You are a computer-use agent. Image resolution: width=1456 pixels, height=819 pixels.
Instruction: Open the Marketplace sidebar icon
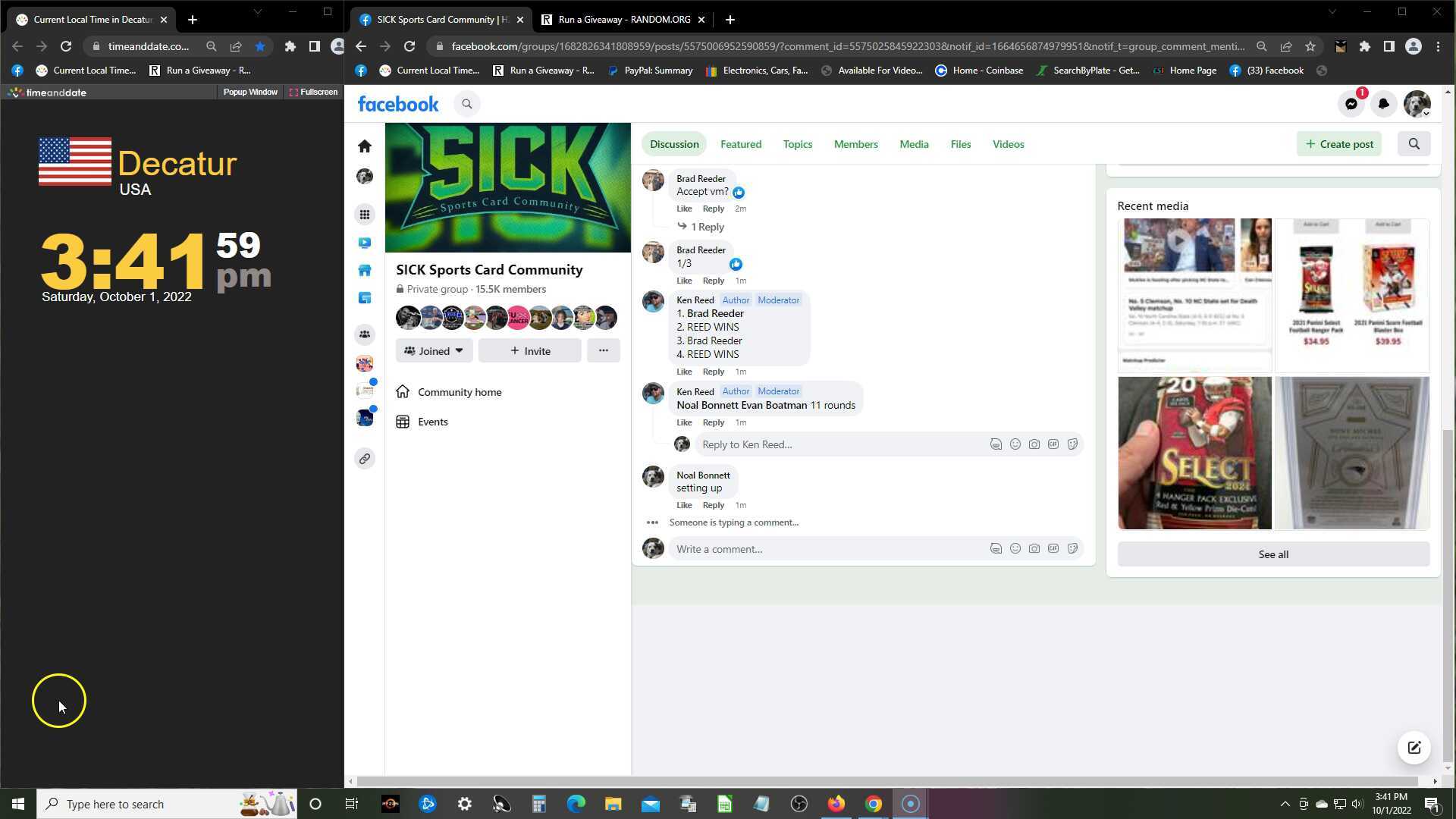pyautogui.click(x=365, y=271)
